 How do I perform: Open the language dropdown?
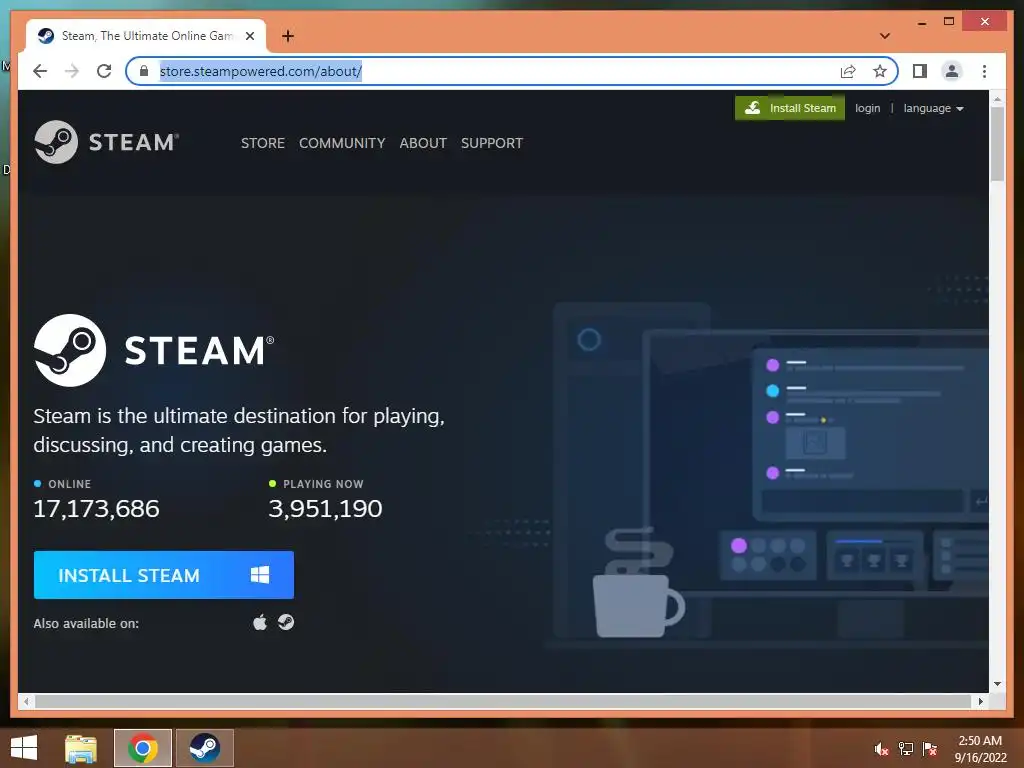[933, 108]
